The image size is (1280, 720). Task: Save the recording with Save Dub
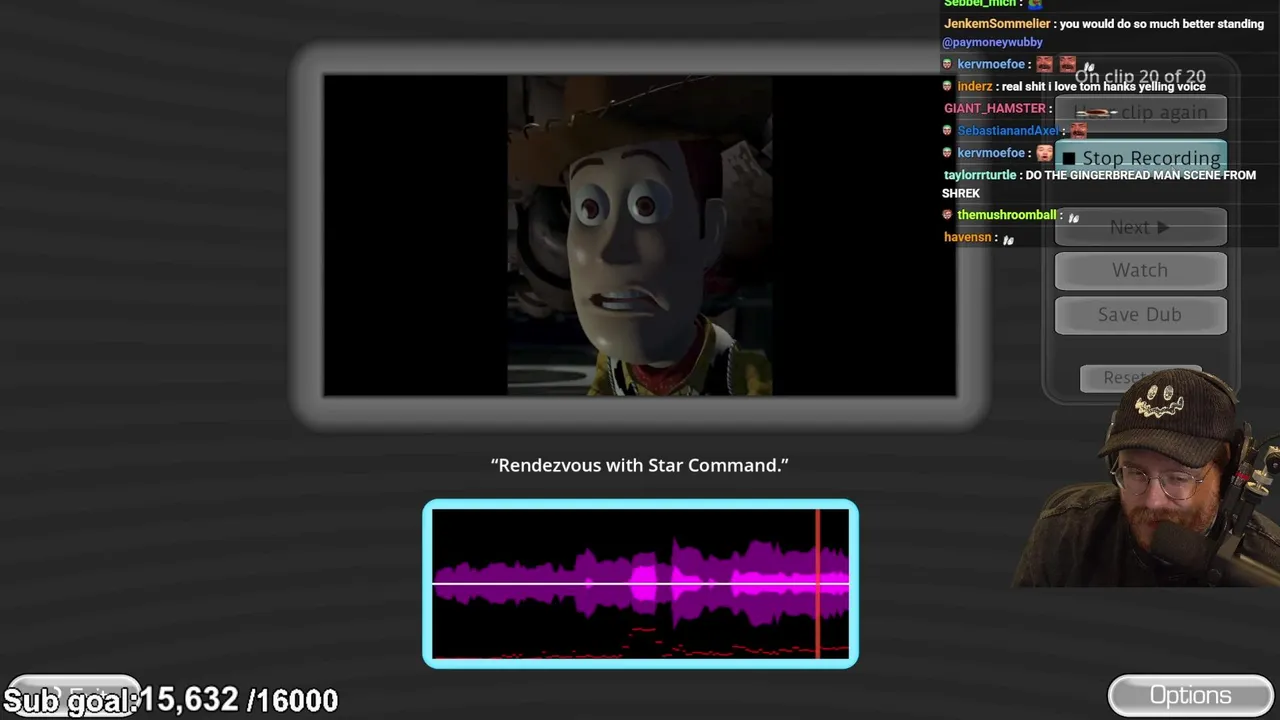click(1141, 314)
